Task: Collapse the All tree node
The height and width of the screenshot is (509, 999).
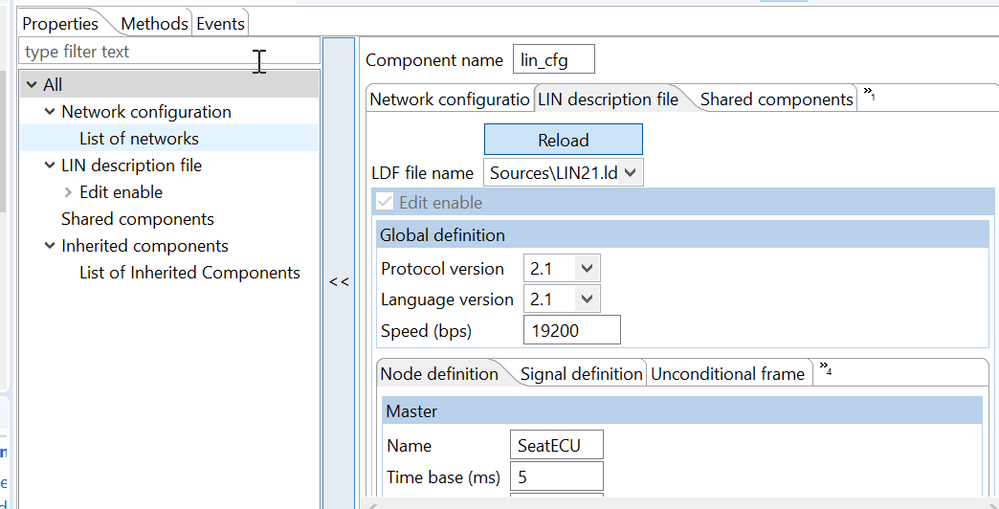Action: tap(32, 85)
